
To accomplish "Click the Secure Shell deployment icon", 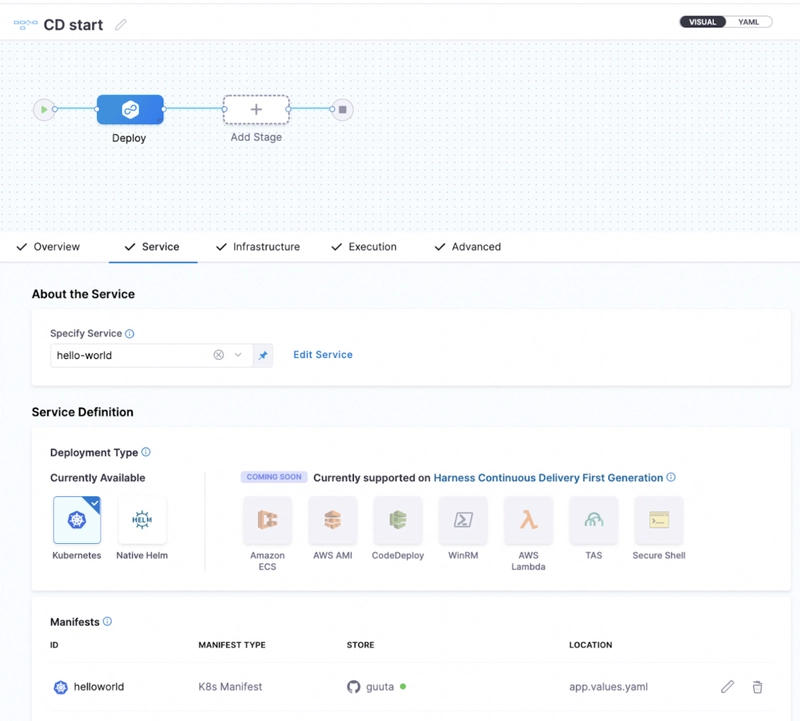I will [659, 520].
